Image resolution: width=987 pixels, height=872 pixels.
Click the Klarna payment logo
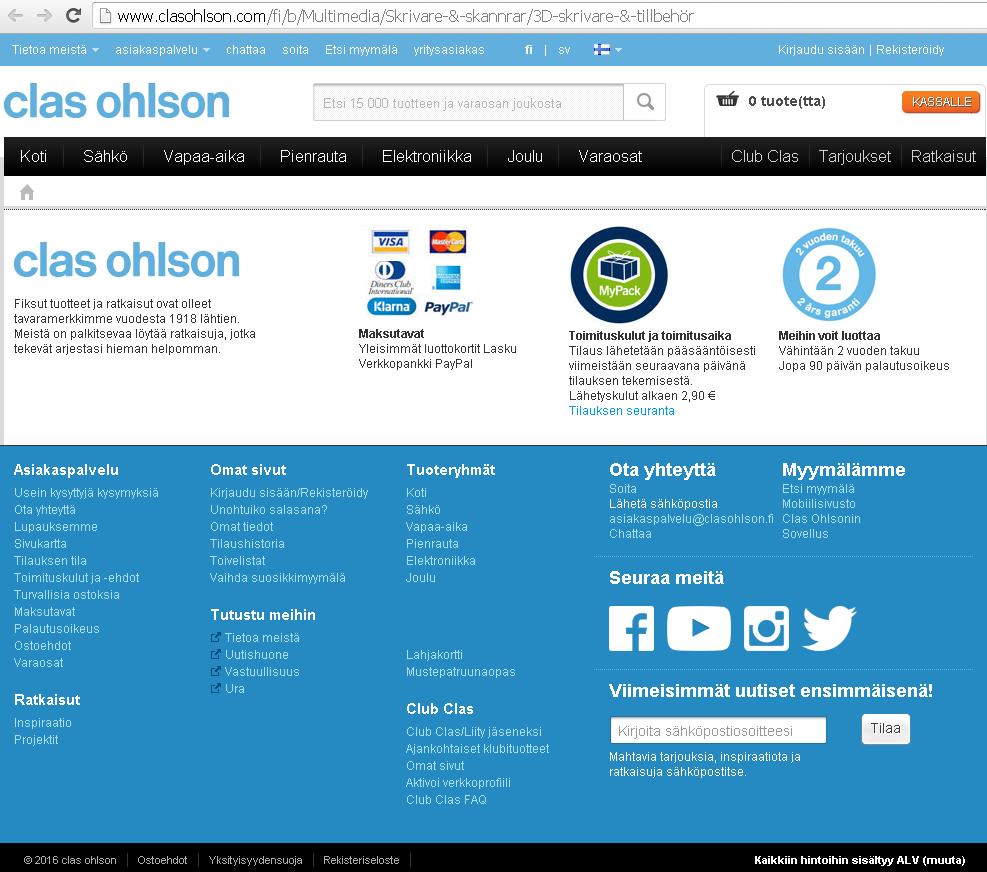[392, 307]
